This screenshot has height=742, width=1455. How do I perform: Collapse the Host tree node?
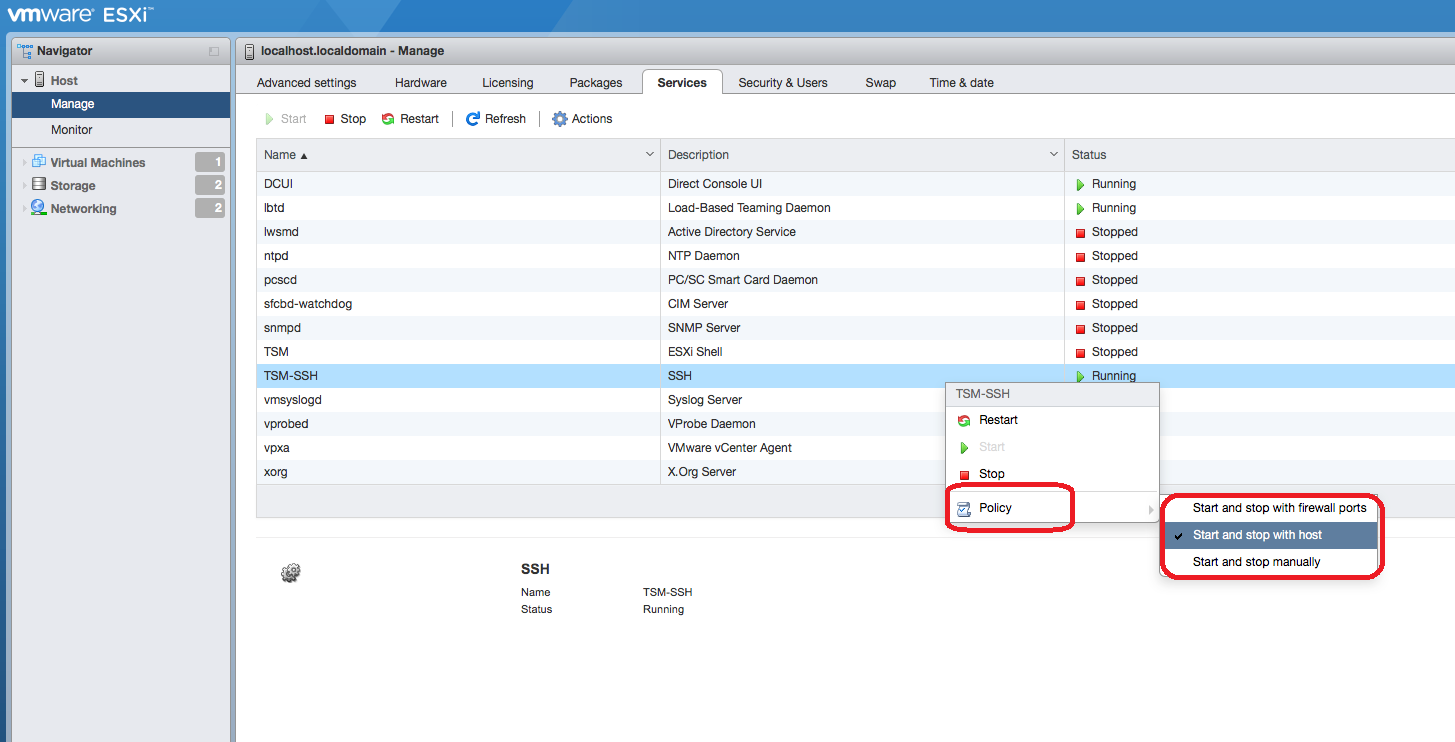[x=24, y=81]
